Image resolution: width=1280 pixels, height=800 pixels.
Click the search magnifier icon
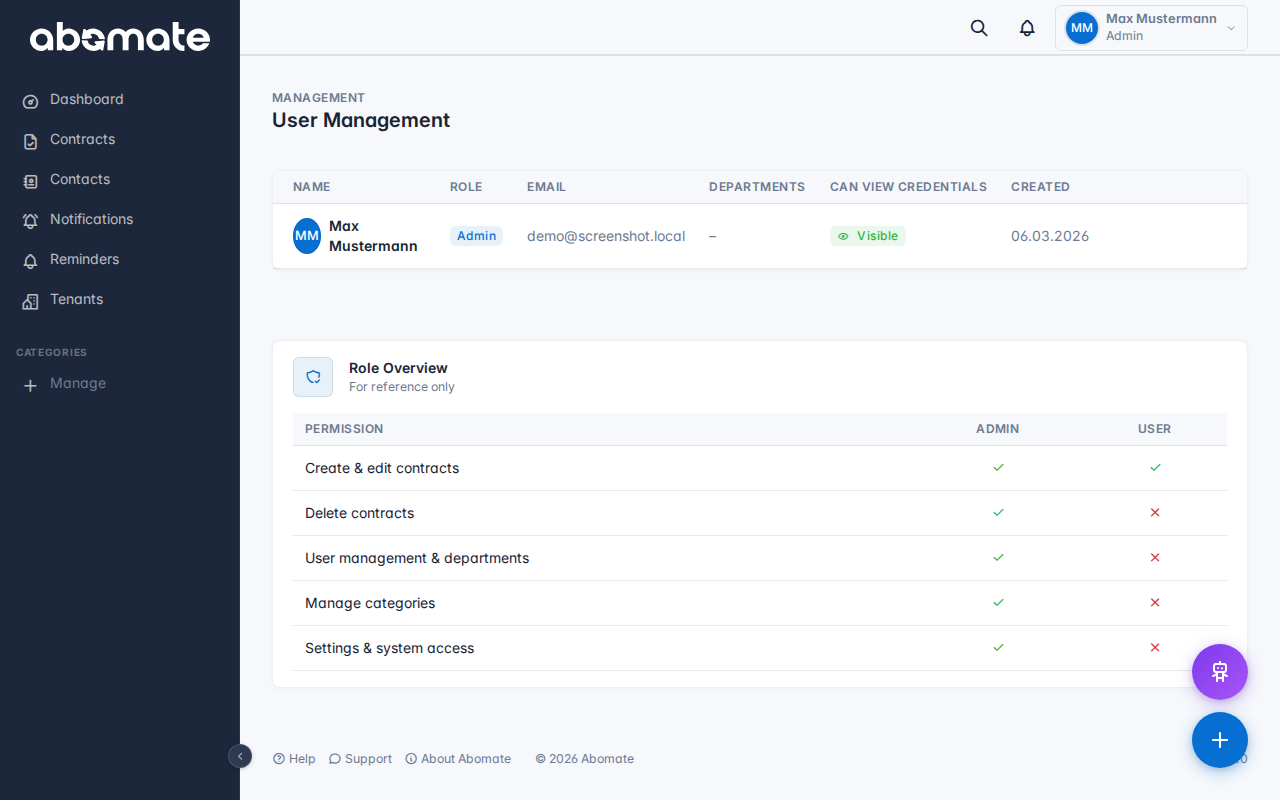[978, 28]
